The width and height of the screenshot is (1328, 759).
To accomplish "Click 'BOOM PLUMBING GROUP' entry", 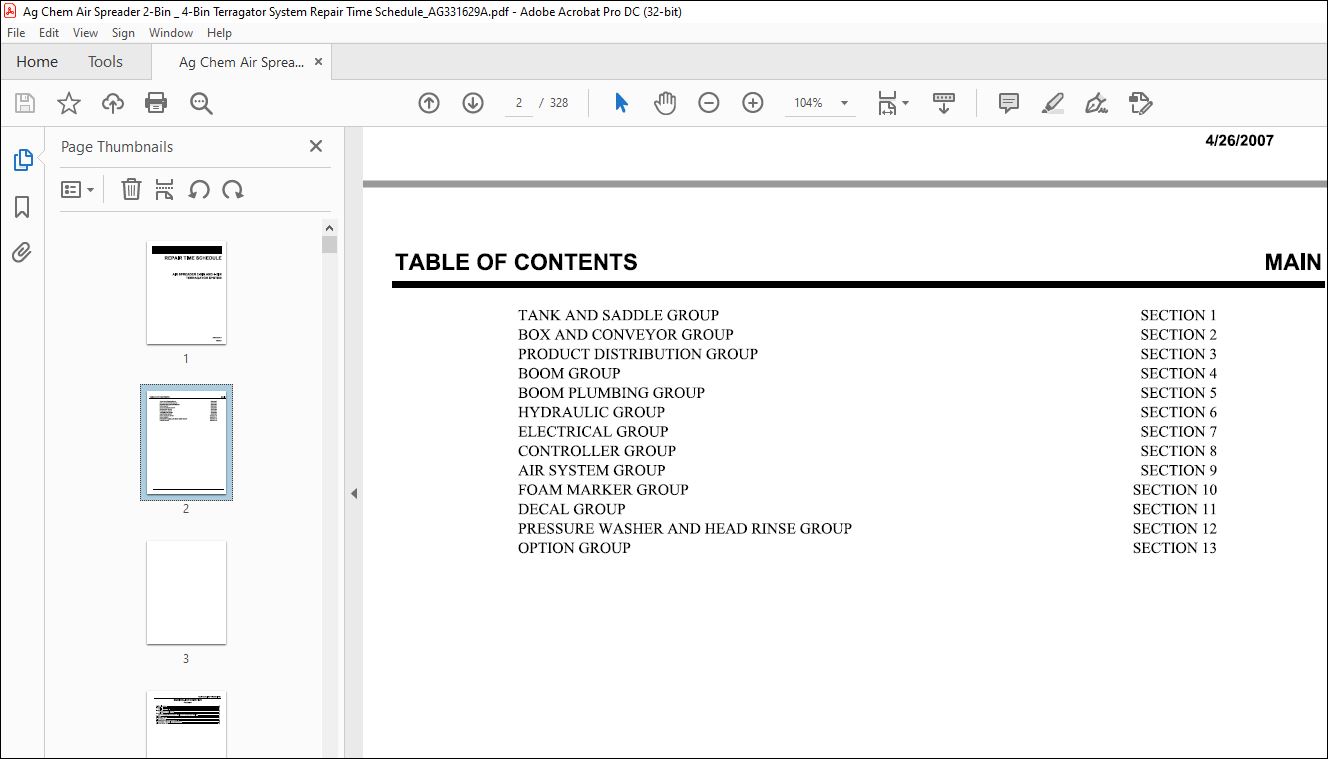I will [x=611, y=392].
